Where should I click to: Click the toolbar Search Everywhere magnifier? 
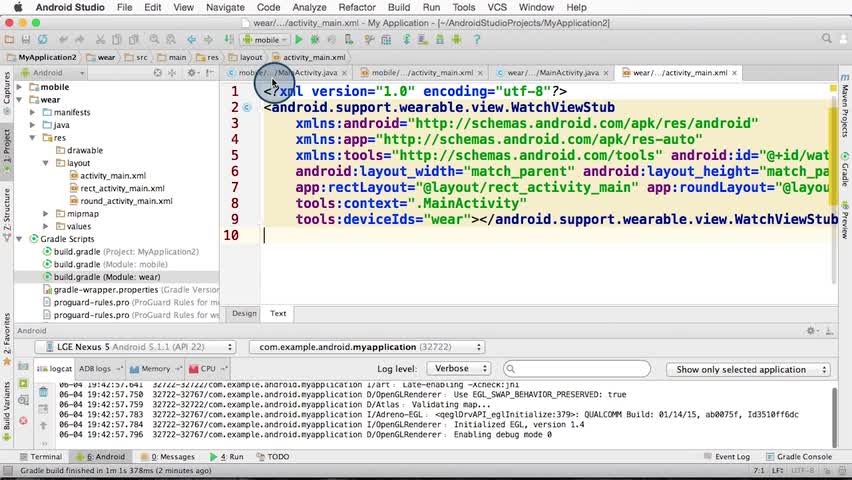826,39
